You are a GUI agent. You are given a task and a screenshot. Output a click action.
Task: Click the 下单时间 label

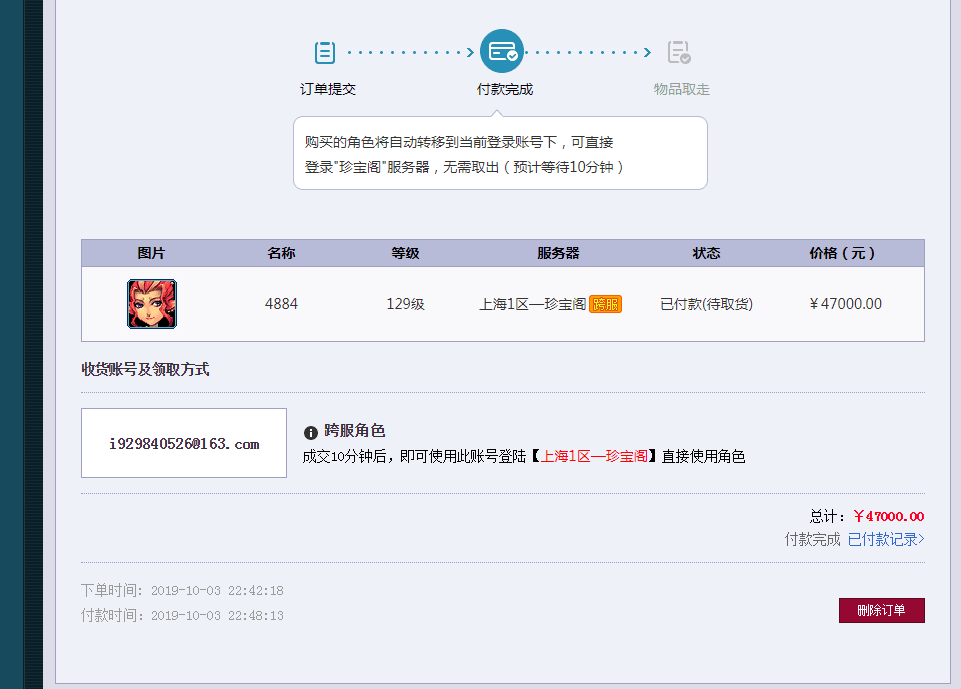[112, 590]
